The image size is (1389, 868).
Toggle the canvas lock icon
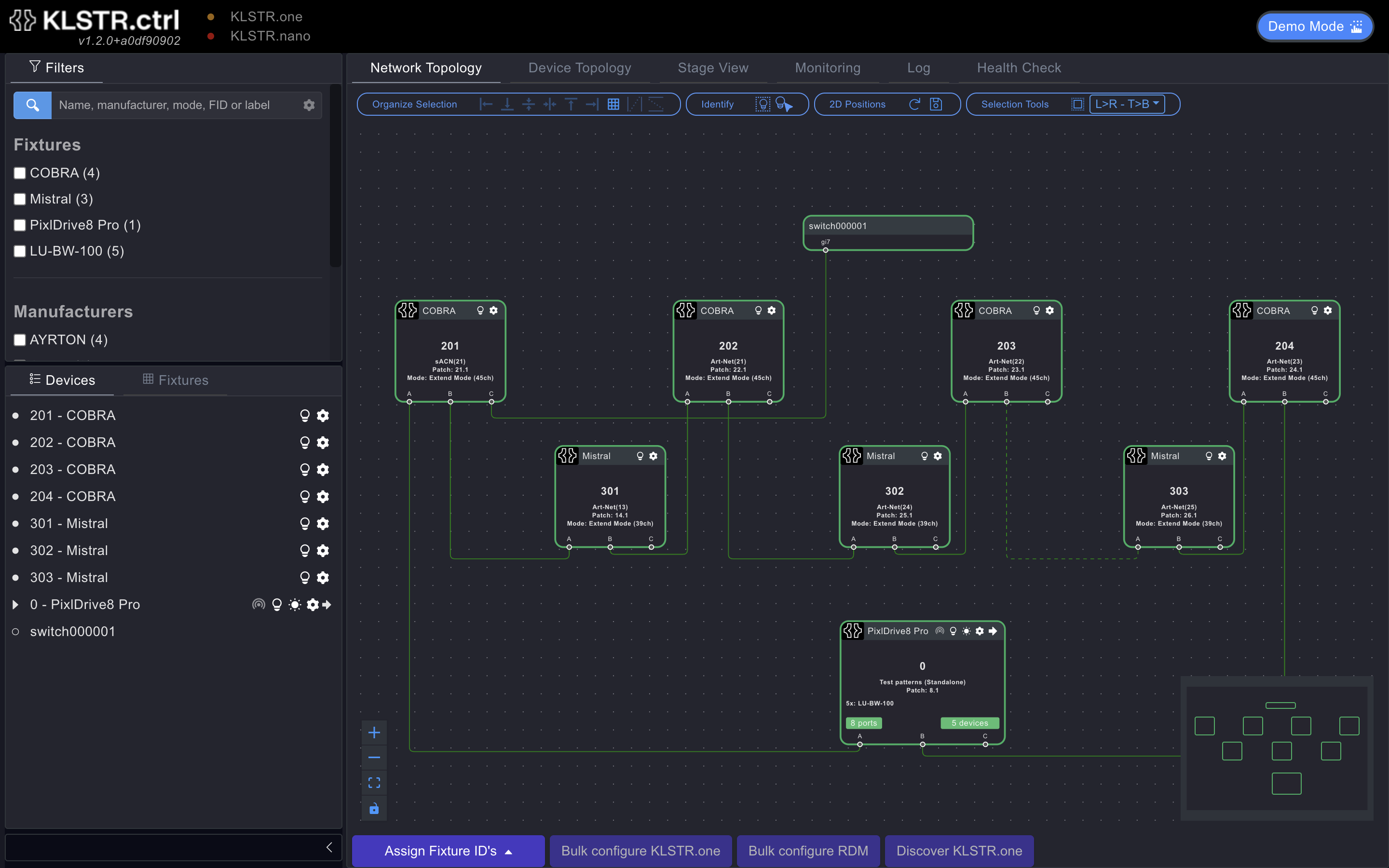(x=374, y=808)
